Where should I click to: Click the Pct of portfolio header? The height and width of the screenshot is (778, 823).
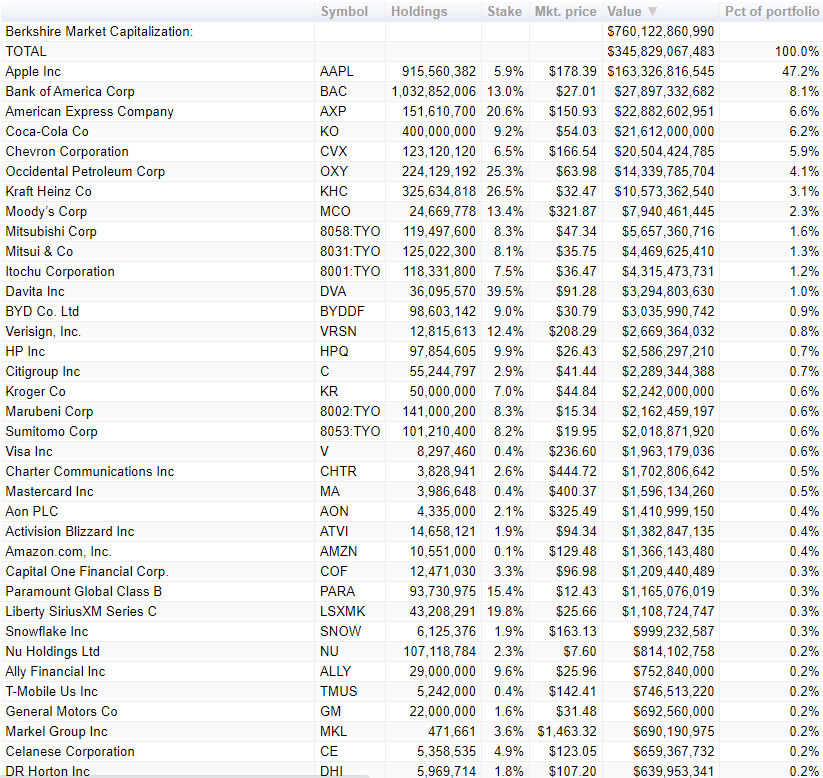click(x=772, y=12)
